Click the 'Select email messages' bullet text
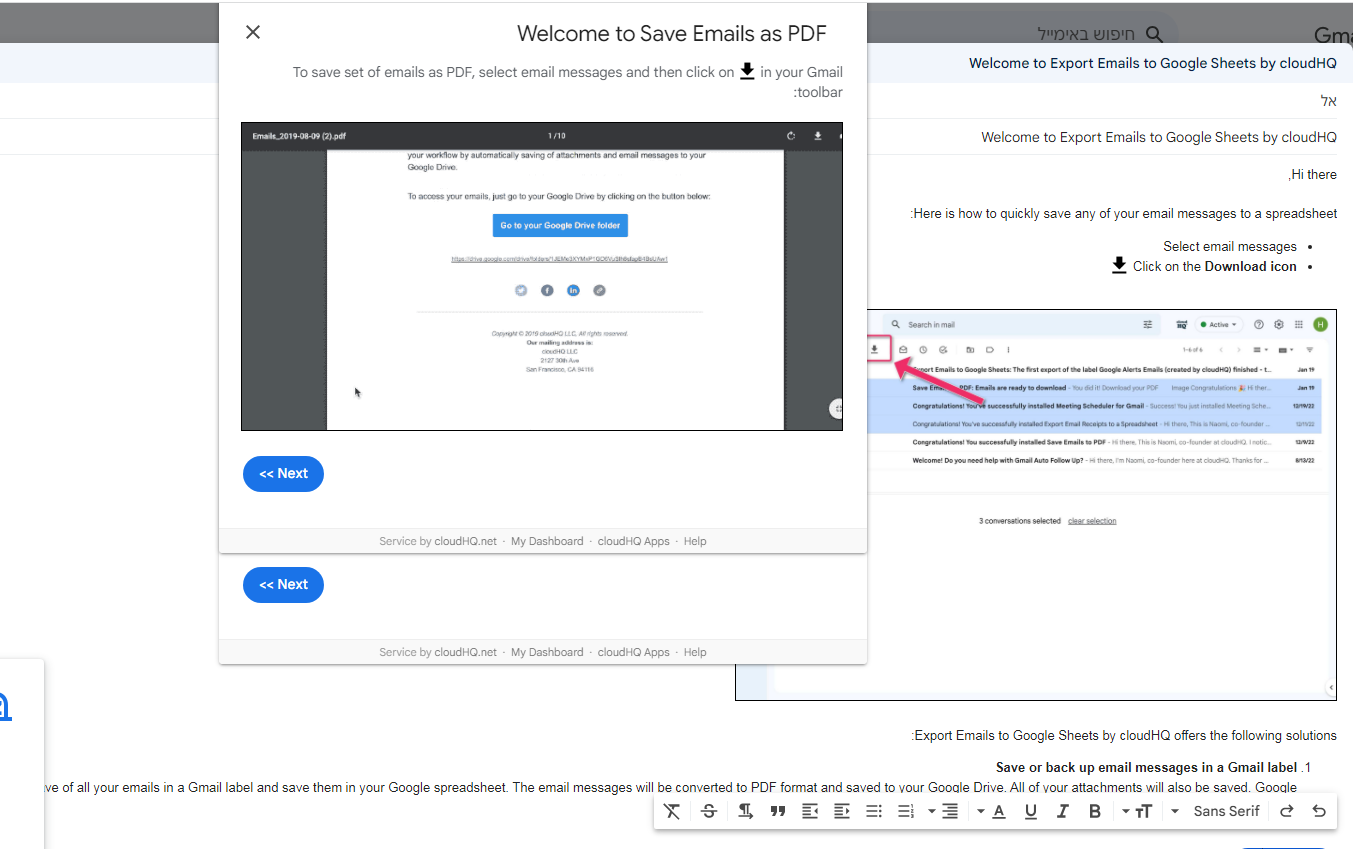1353x849 pixels. tap(1230, 246)
